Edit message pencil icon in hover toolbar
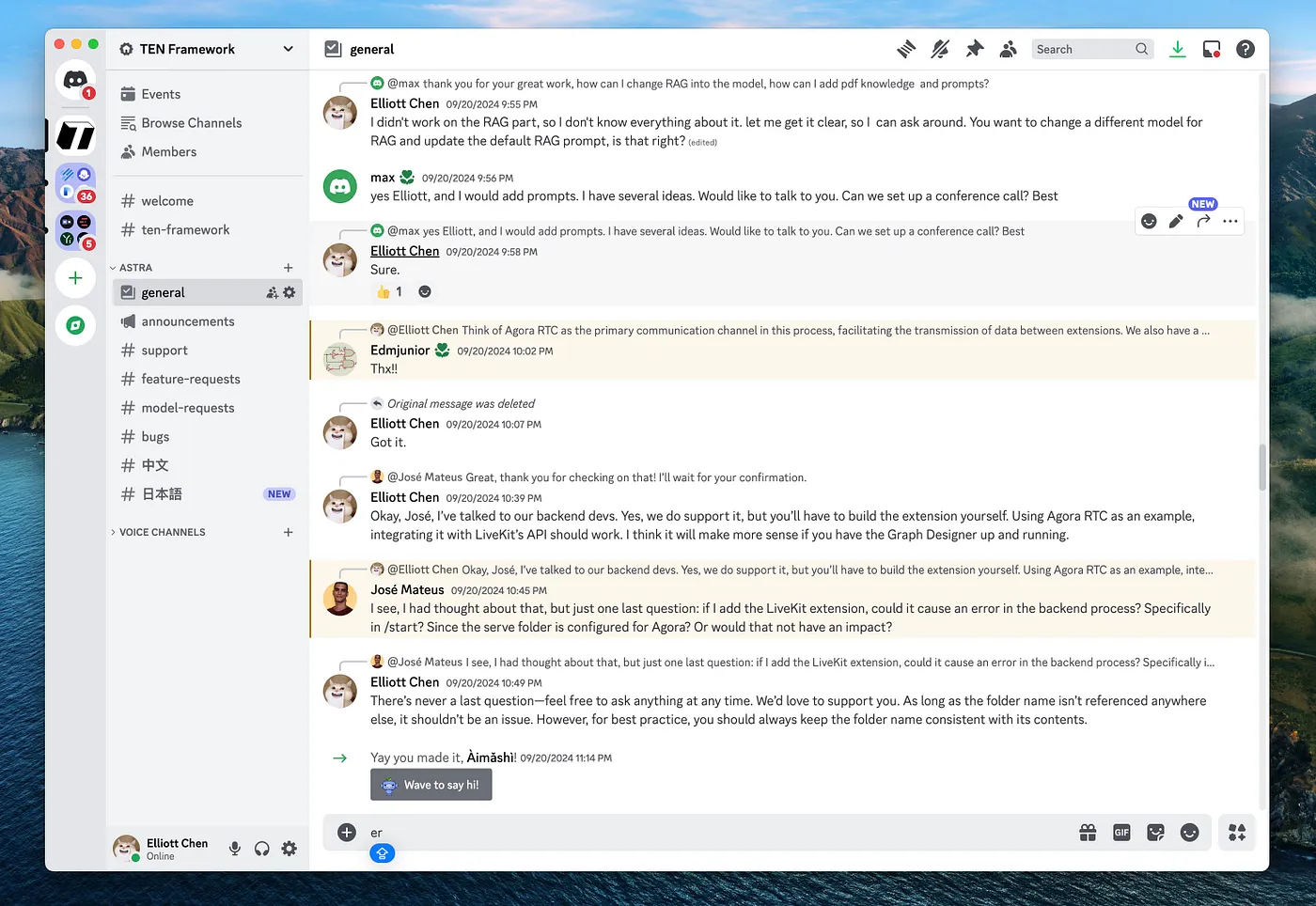The height and width of the screenshot is (906, 1316). click(1176, 221)
